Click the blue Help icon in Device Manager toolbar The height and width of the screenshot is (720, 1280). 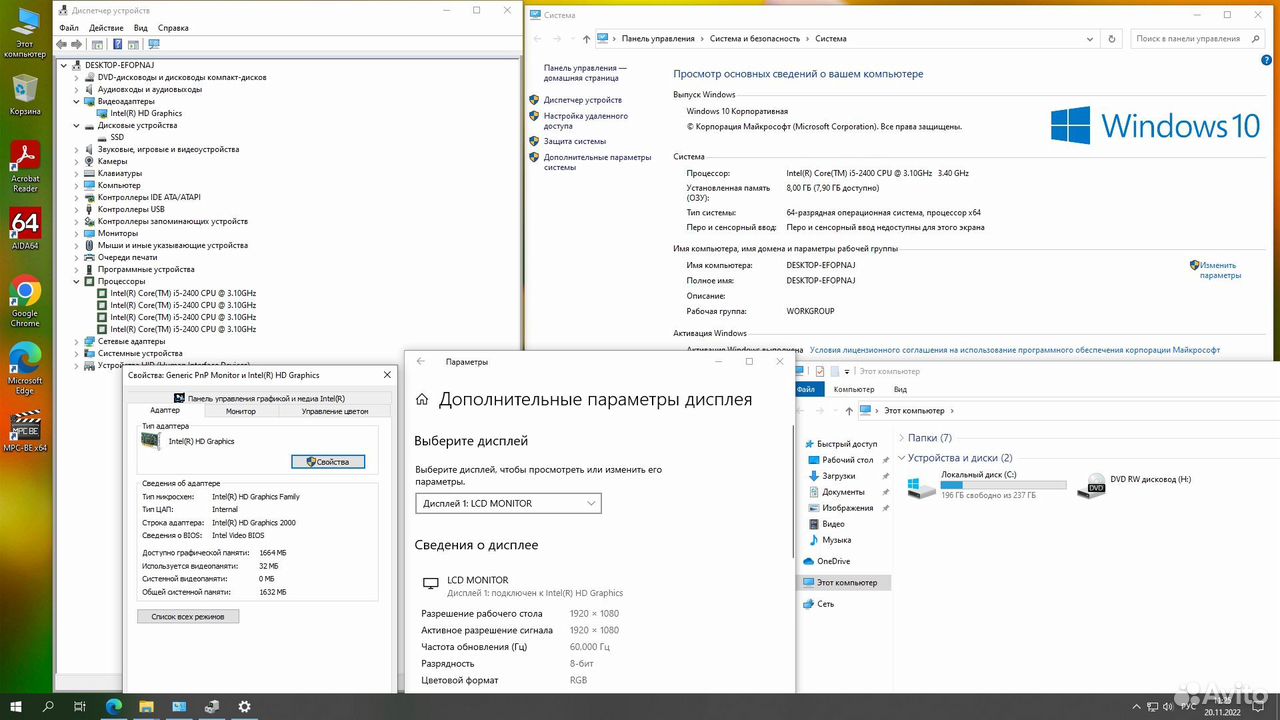pyautogui.click(x=118, y=44)
